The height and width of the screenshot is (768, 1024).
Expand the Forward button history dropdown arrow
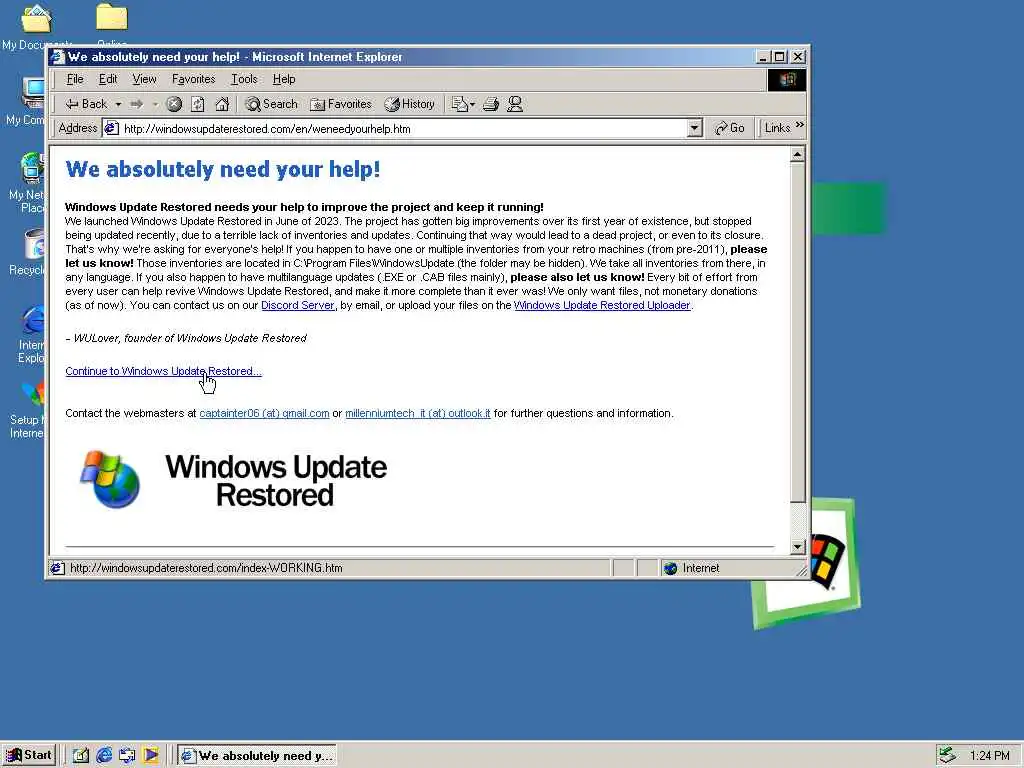click(155, 104)
